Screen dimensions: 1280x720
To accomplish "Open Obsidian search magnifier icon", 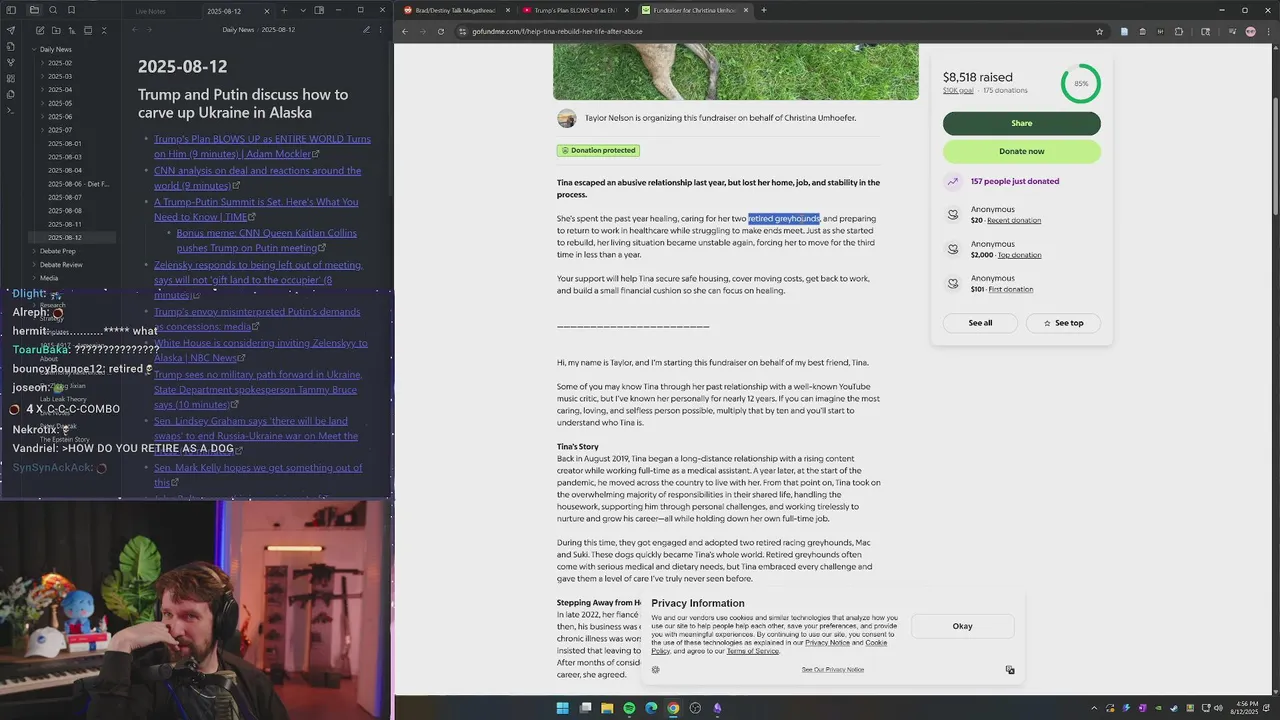I will coord(53,10).
